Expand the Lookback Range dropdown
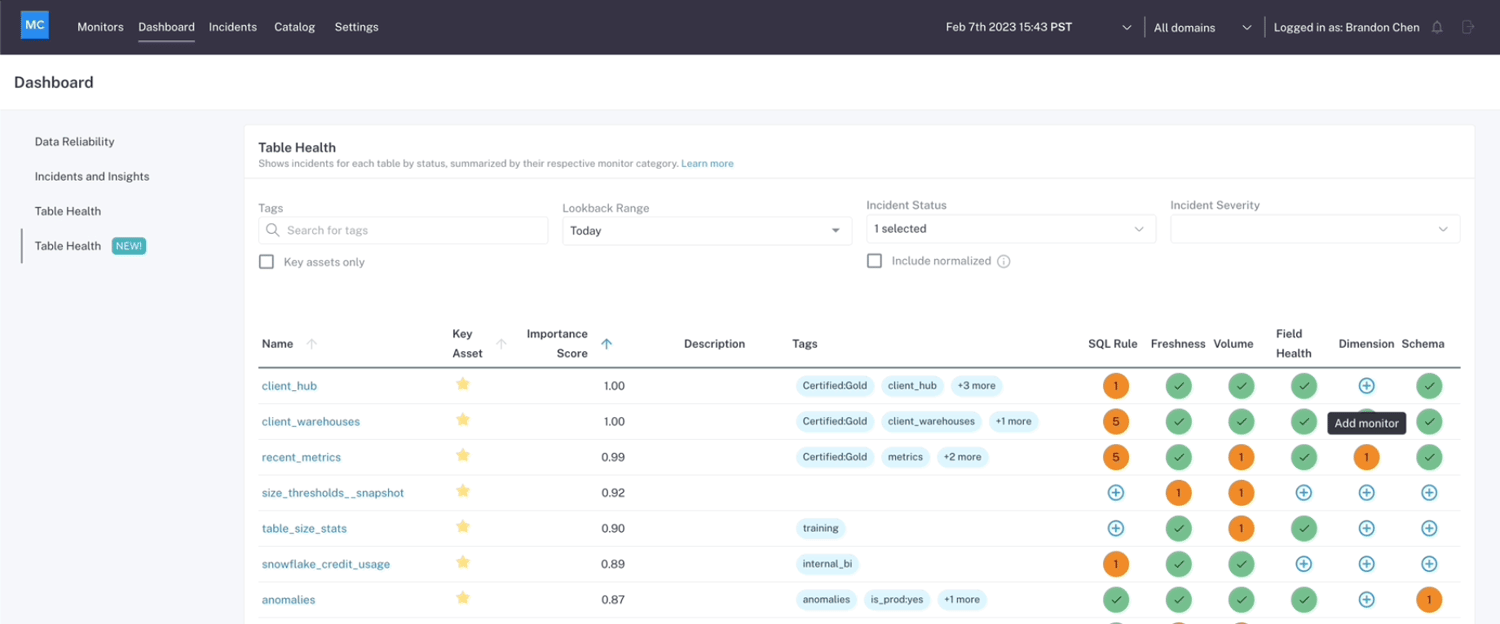Screen dimensions: 1500x624 coord(705,230)
